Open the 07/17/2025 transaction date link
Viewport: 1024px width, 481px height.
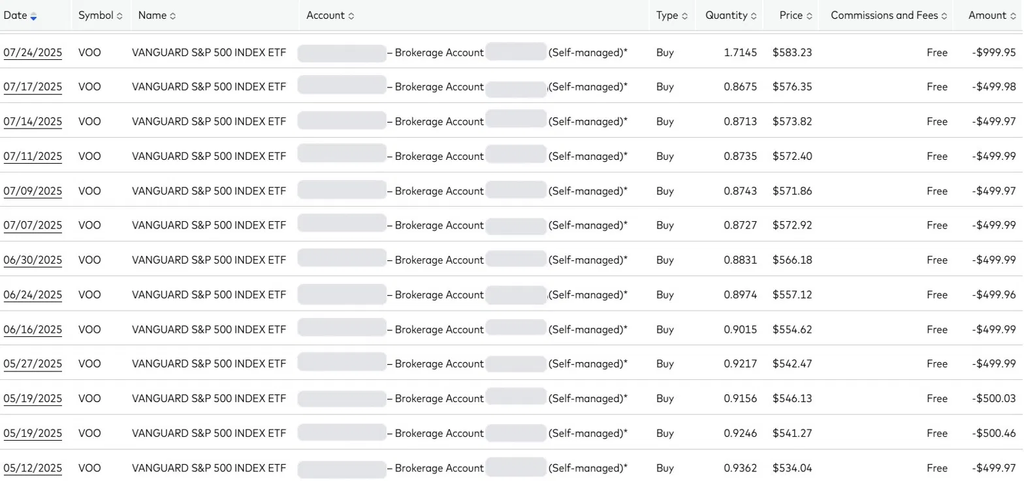pyautogui.click(x=33, y=87)
